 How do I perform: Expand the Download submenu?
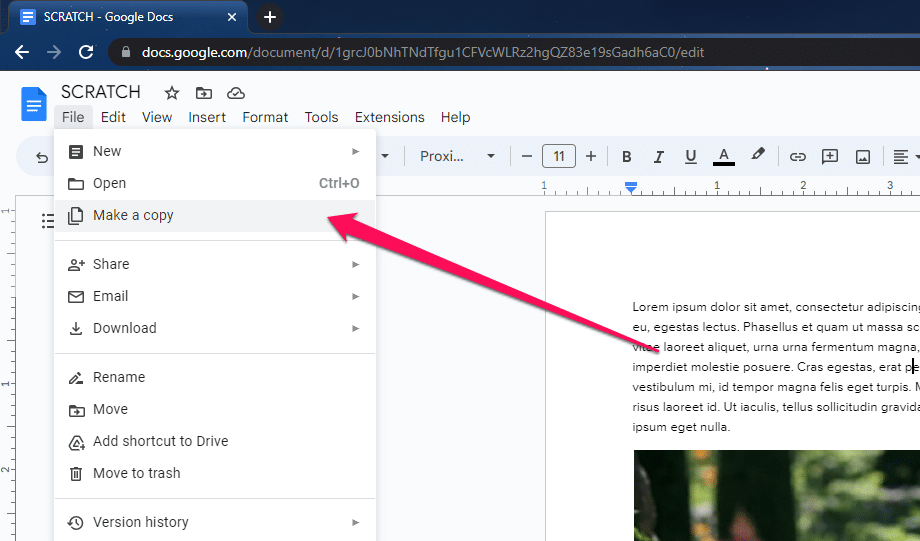[x=215, y=328]
